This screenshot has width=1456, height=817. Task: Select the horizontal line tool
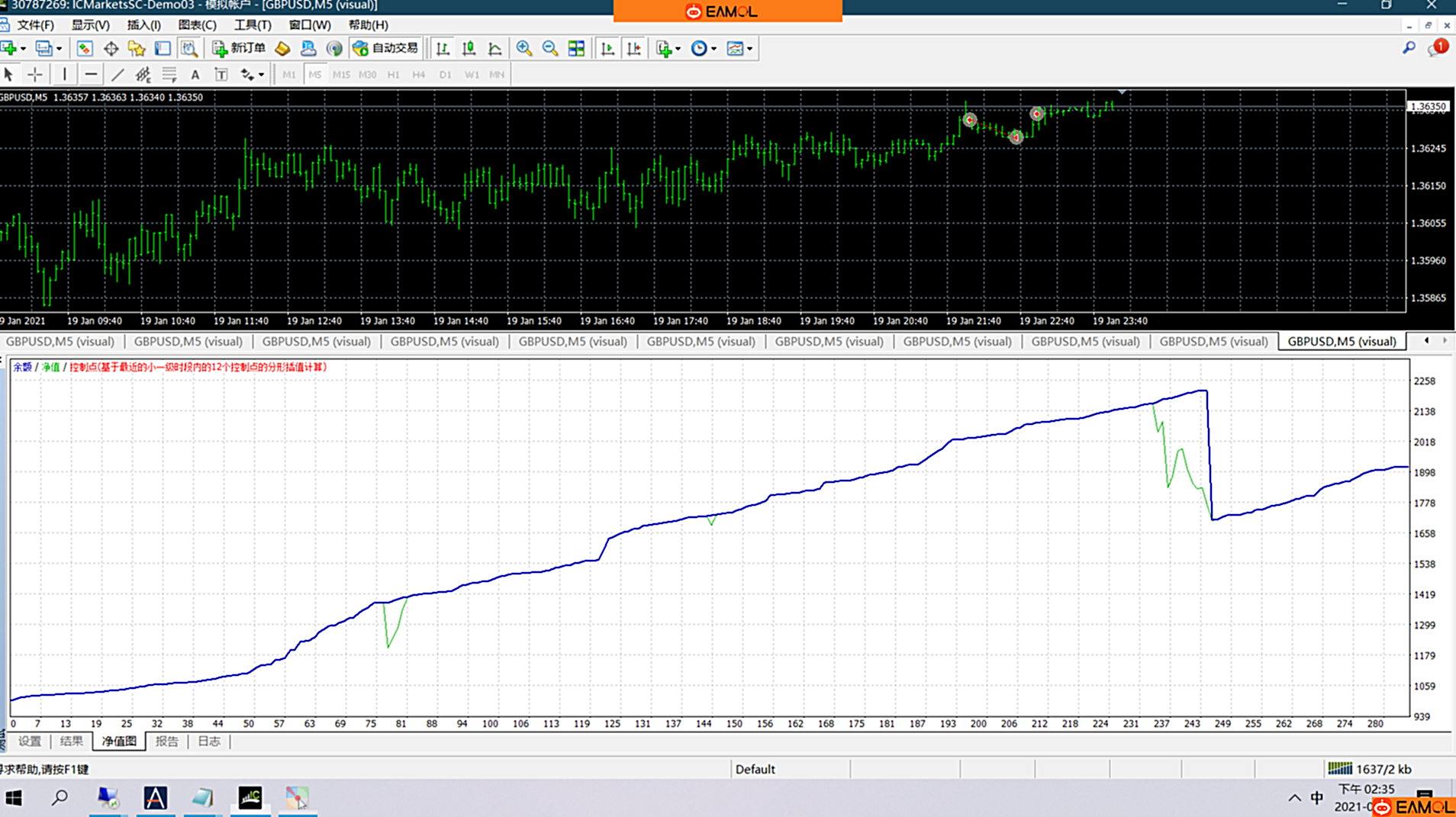[x=91, y=74]
